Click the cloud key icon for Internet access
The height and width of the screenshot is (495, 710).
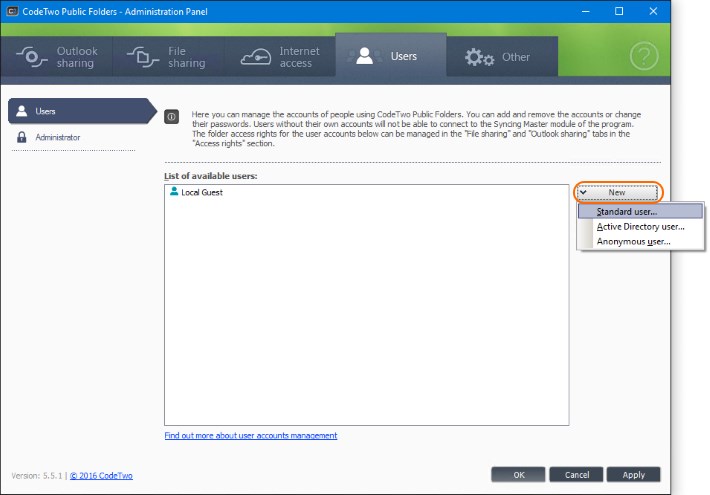[256, 57]
